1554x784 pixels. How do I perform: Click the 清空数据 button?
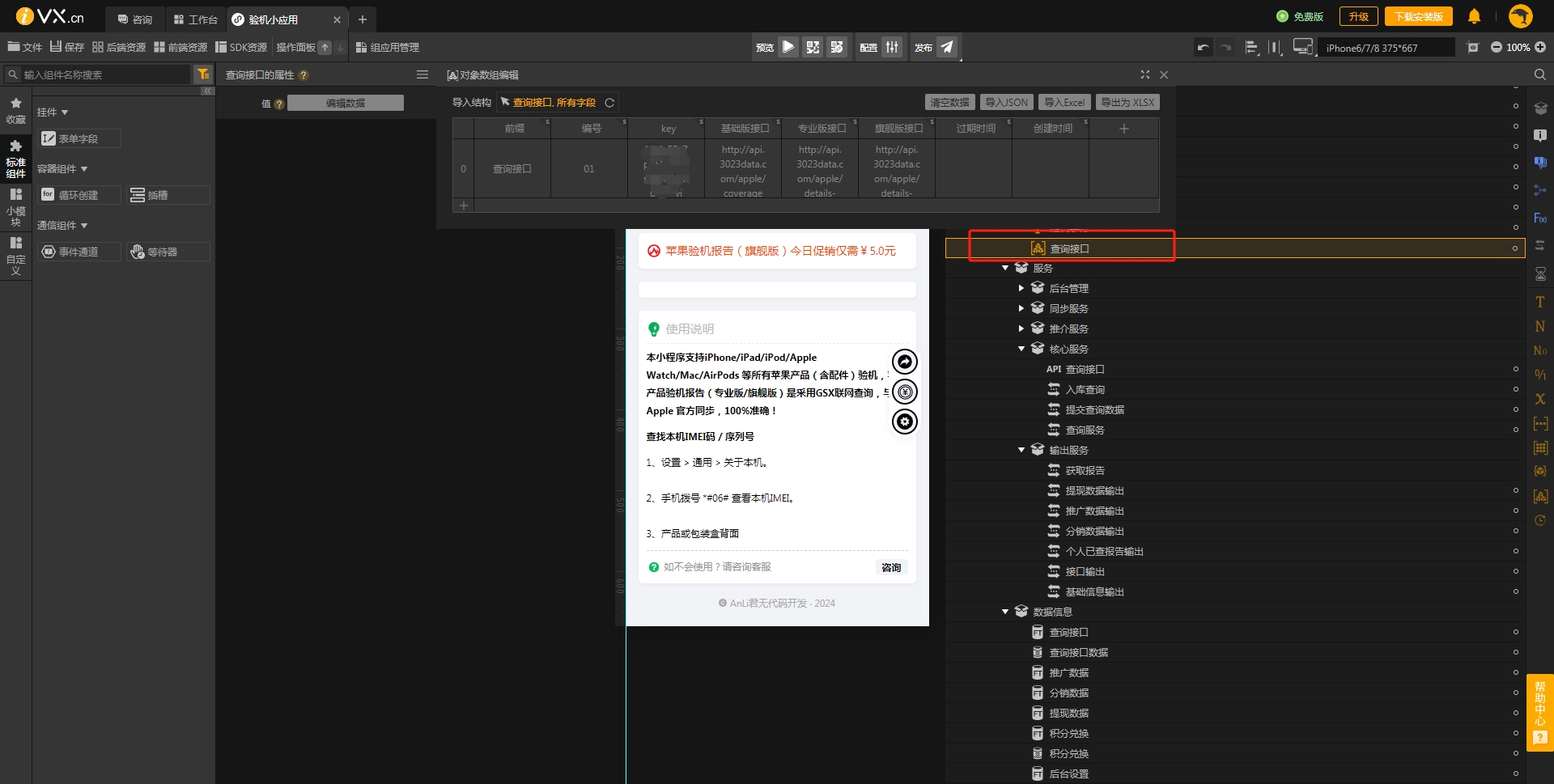(x=949, y=103)
